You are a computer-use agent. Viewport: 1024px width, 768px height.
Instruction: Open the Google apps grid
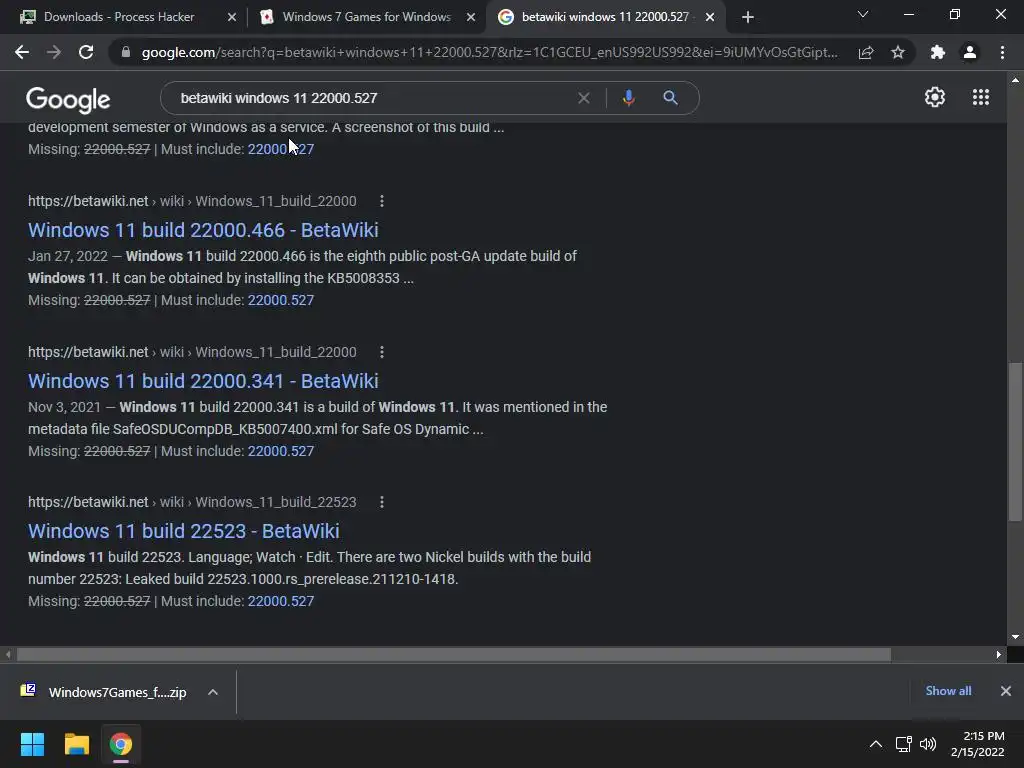point(981,97)
